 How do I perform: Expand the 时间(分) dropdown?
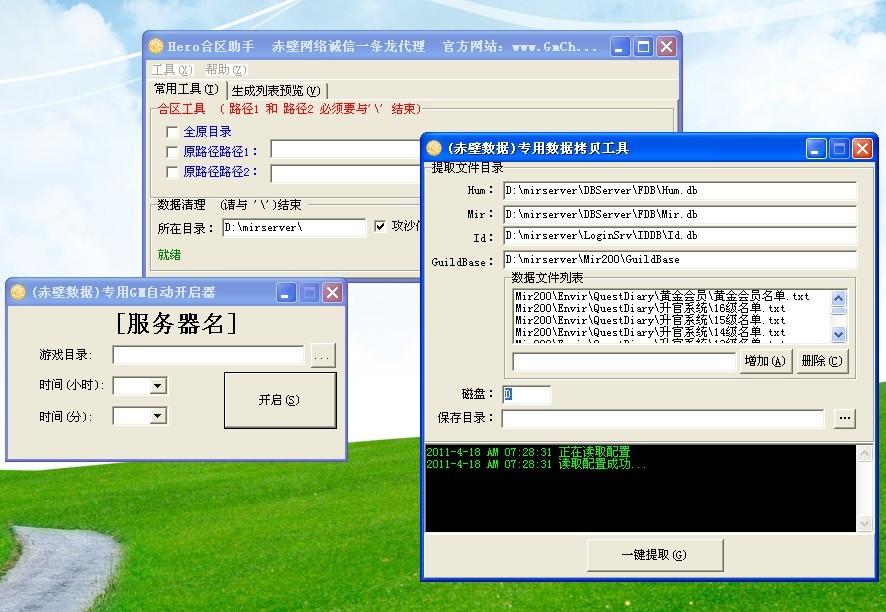click(157, 416)
